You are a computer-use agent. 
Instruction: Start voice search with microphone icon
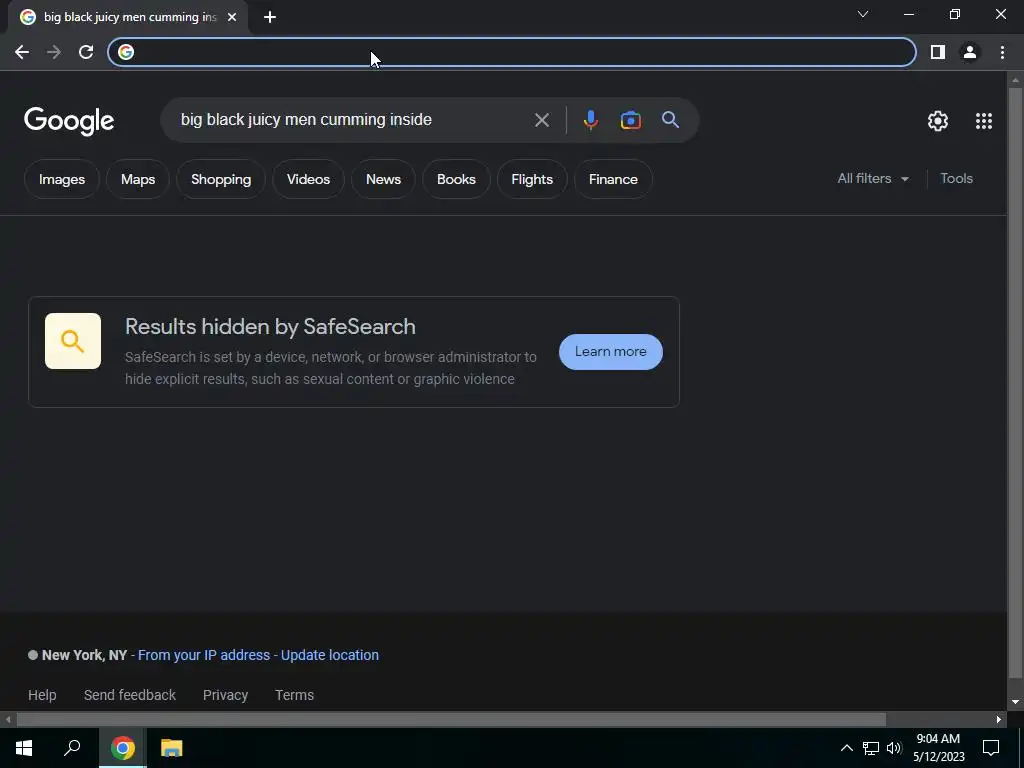(590, 120)
